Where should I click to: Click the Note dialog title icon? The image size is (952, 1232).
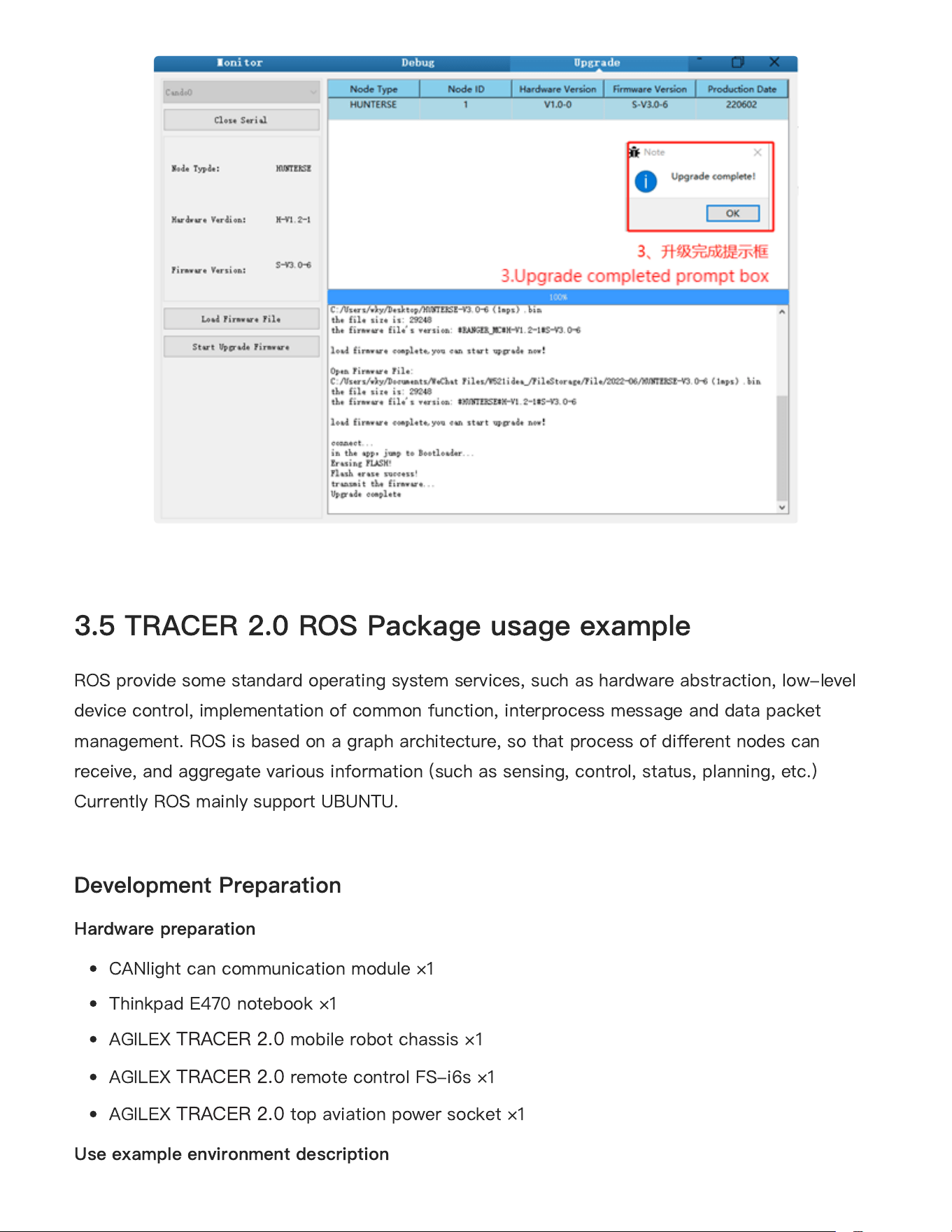click(x=634, y=152)
